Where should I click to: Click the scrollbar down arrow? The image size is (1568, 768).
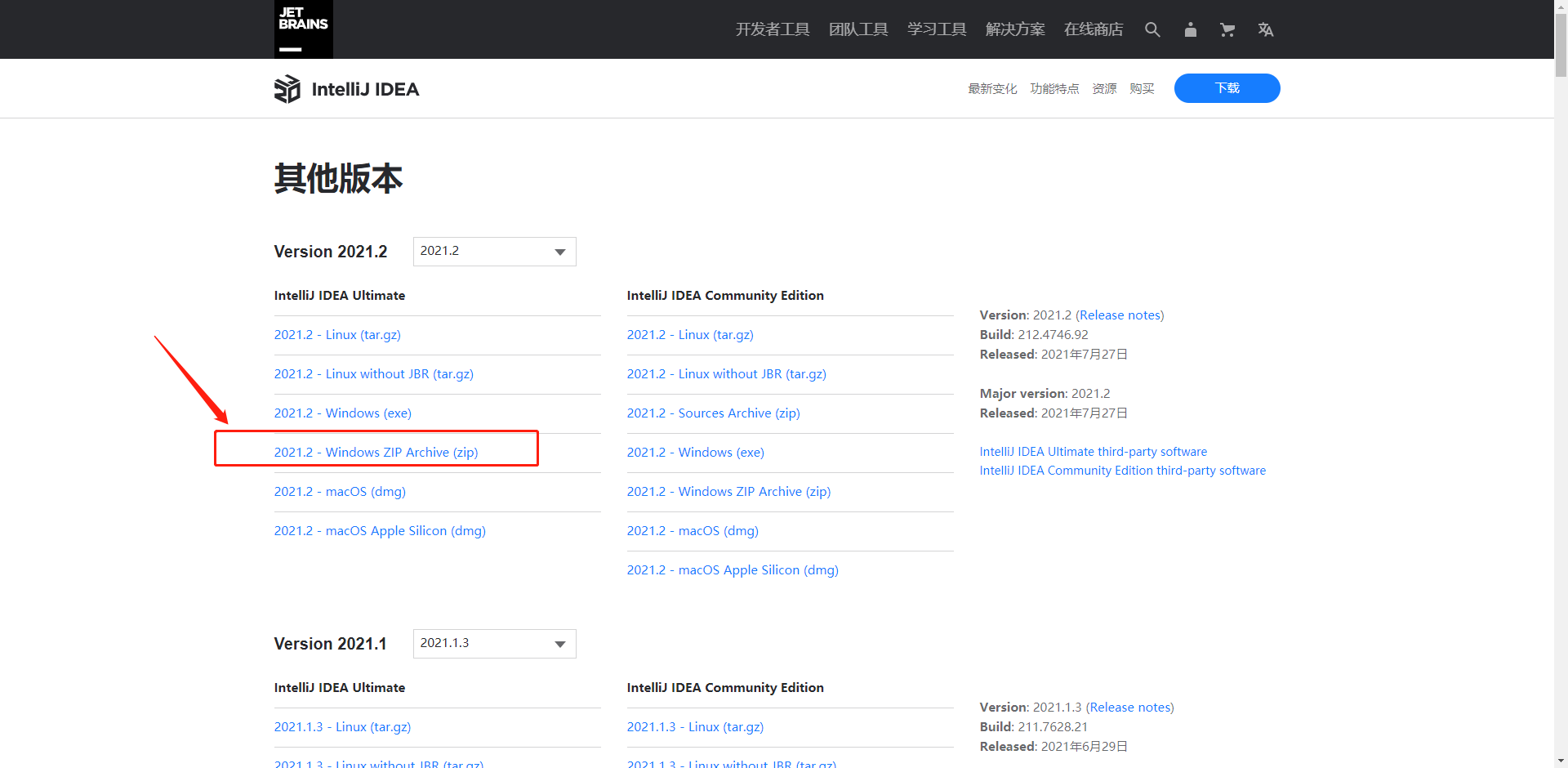1561,761
